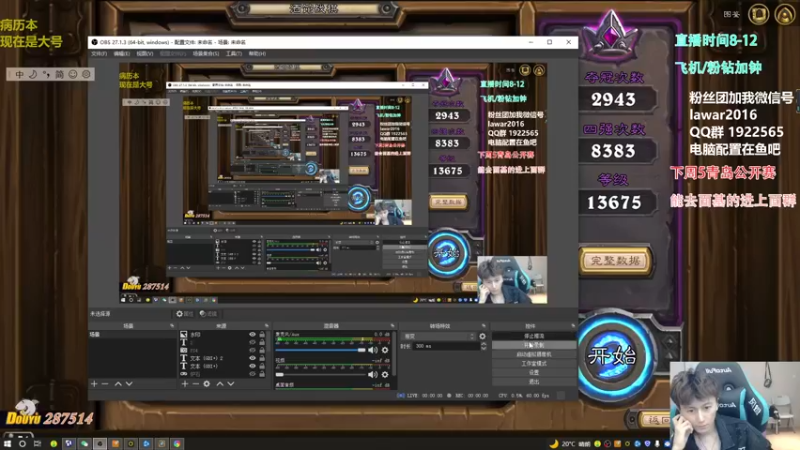The image size is (800, 450).
Task: Add a new scene with the plus icon
Action: [94, 384]
